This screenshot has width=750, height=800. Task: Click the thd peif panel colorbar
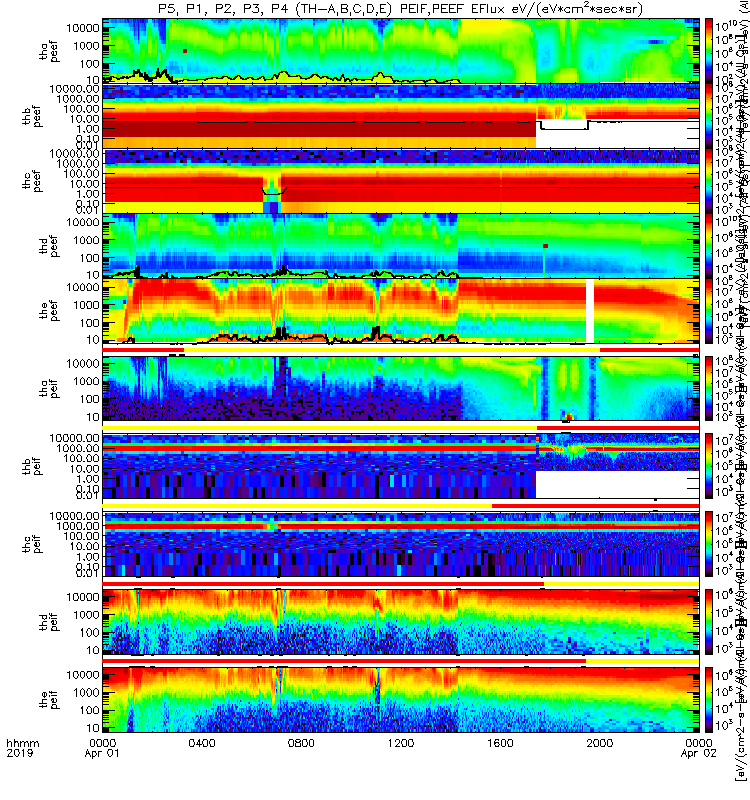[709, 621]
